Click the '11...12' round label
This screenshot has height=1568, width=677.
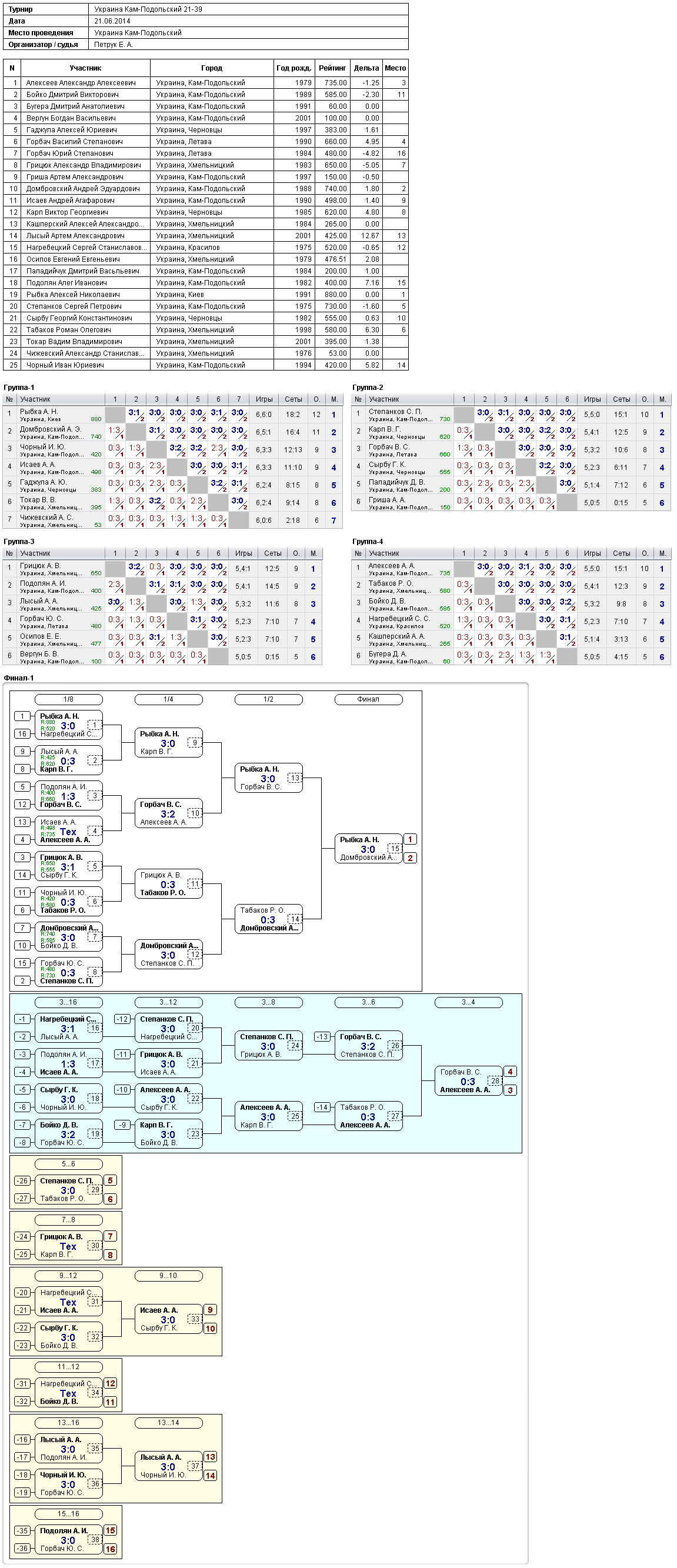pos(68,1367)
